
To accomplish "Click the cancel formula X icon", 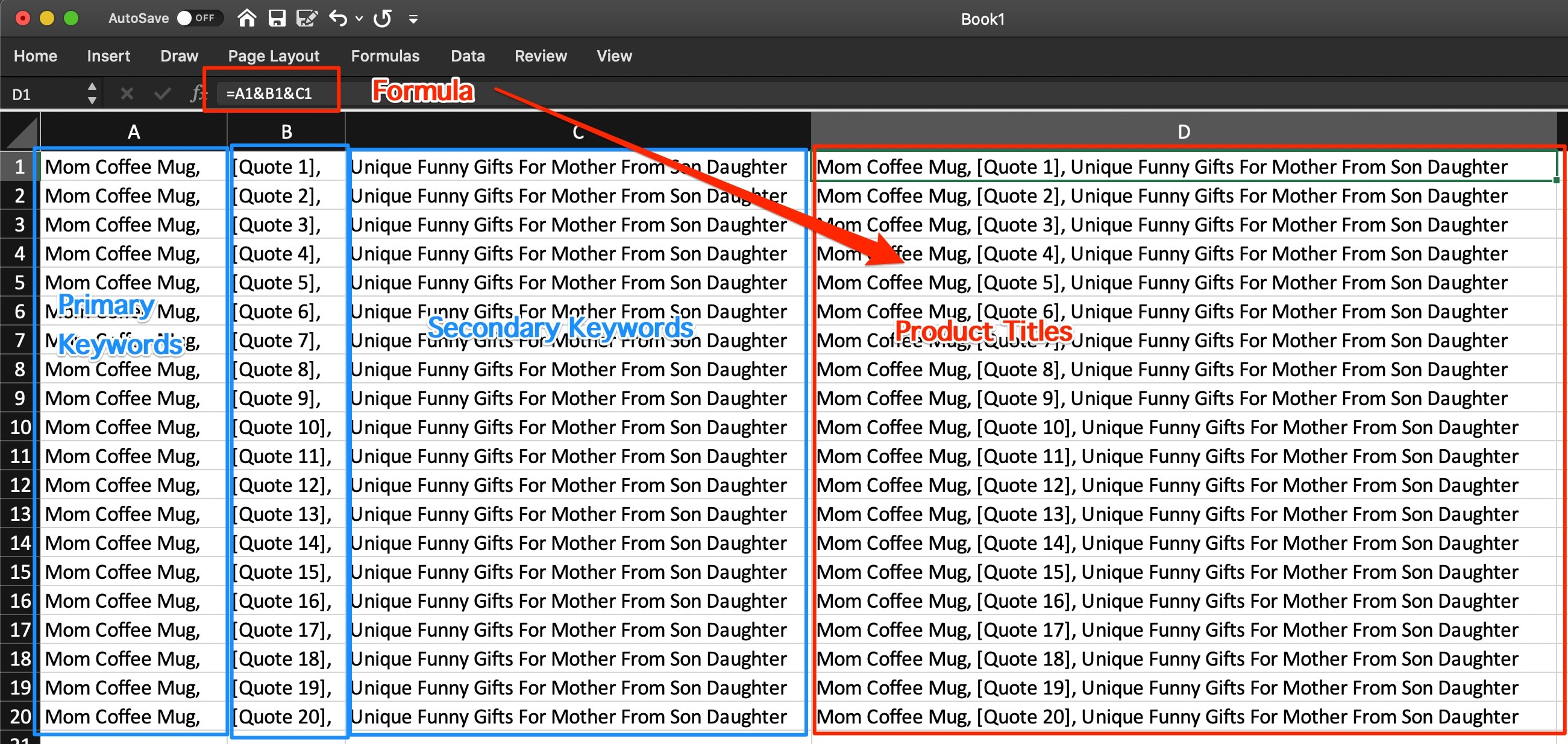I will [x=127, y=94].
